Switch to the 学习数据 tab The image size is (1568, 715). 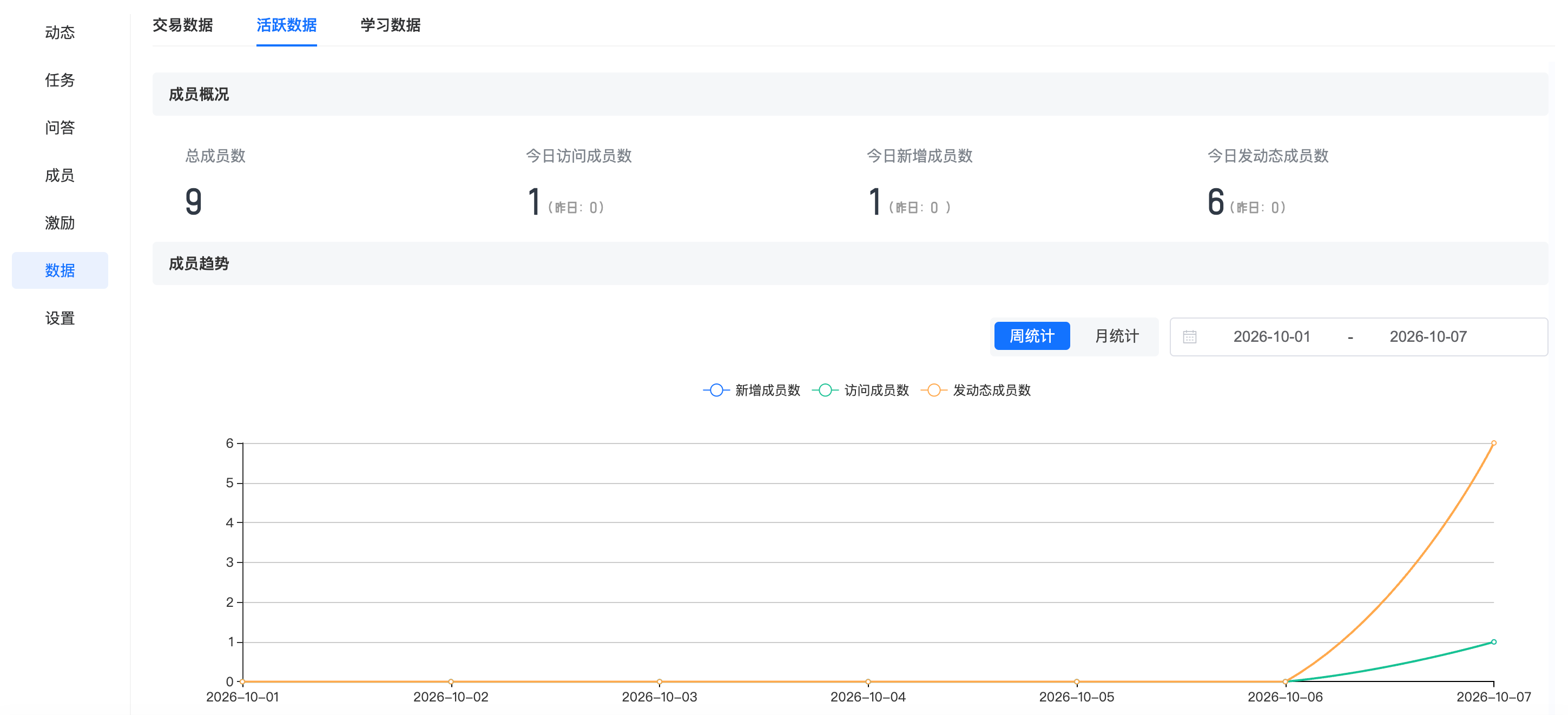[x=390, y=25]
